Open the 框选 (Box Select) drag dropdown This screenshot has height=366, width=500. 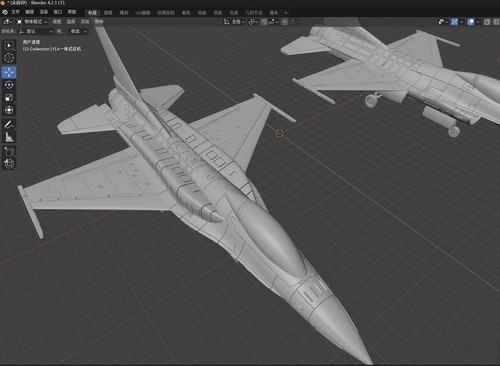(x=78, y=31)
